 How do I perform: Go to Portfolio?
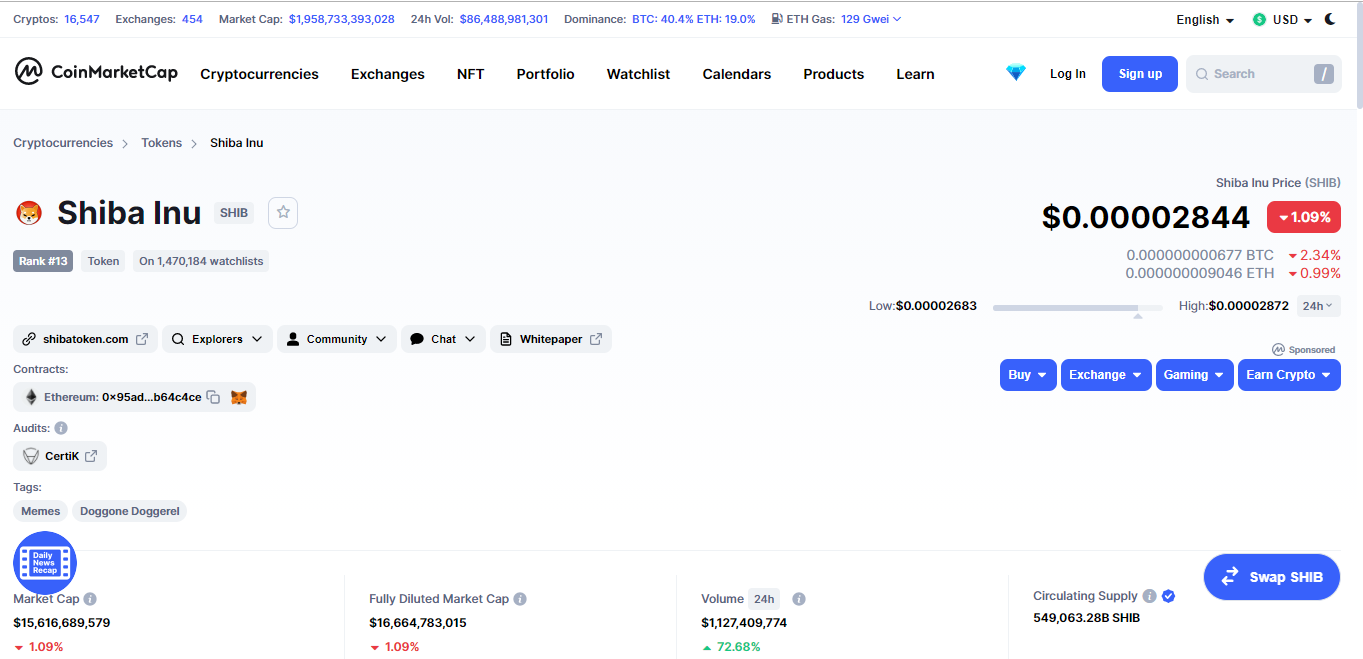[x=545, y=74]
